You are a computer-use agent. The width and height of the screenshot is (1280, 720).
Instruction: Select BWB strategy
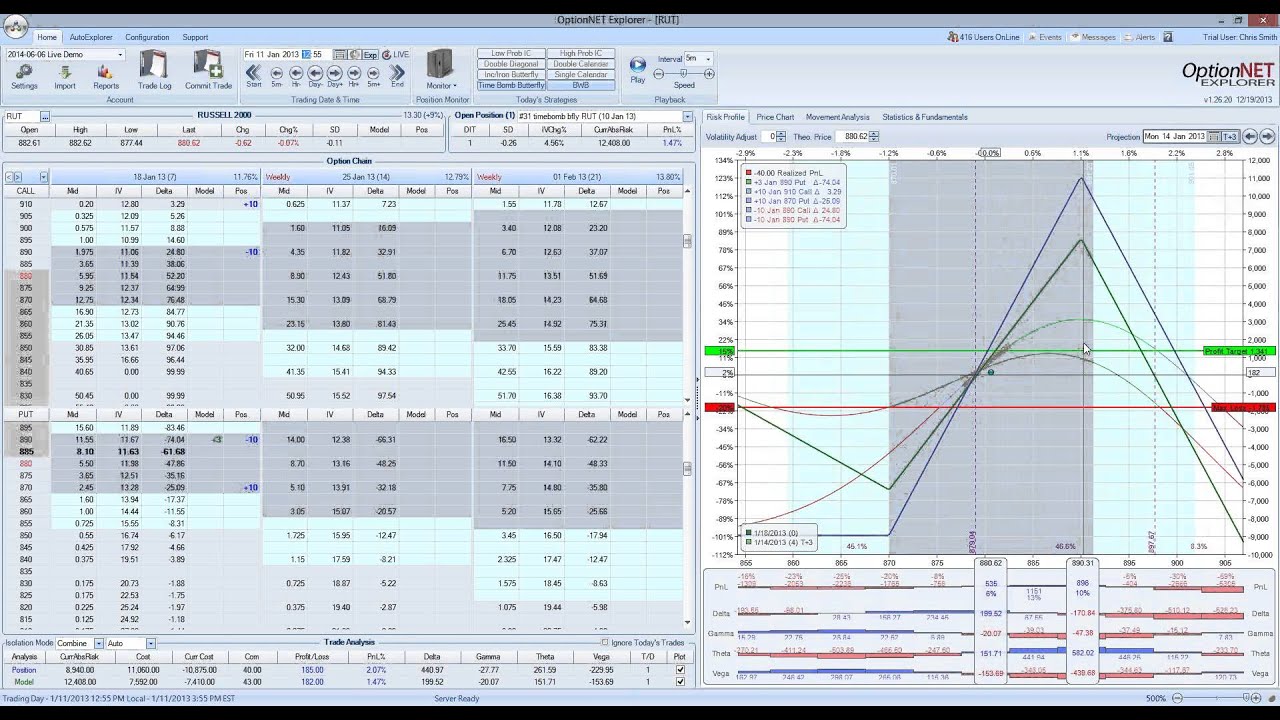point(580,85)
